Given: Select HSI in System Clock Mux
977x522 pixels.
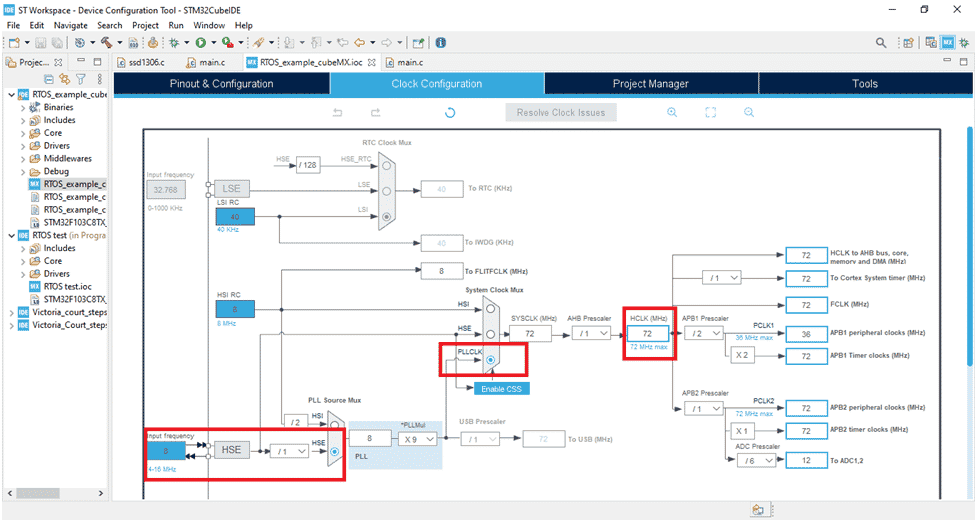Looking at the screenshot, I should [490, 308].
